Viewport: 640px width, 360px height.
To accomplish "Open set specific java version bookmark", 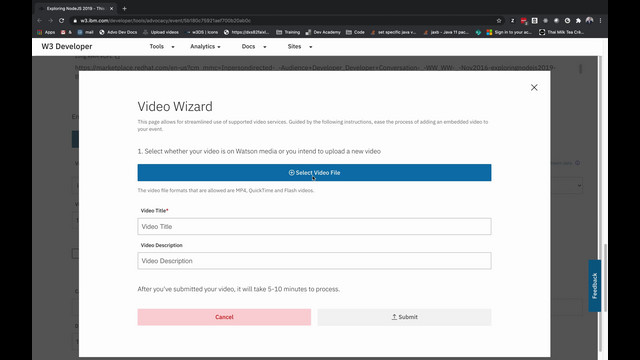I will coord(393,32).
